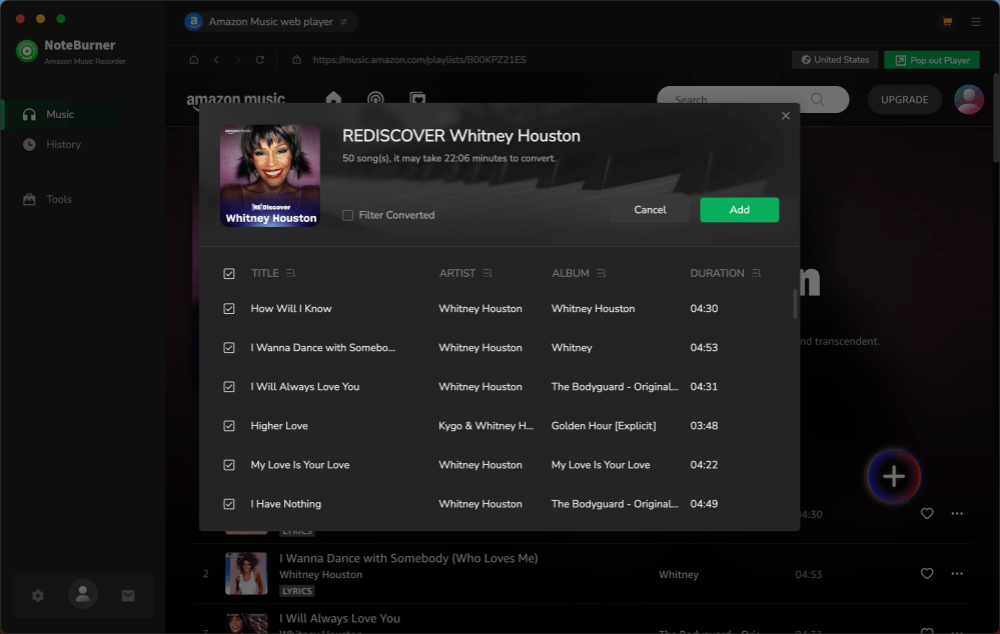Click the UPGRADE button
Image resolution: width=1000 pixels, height=634 pixels.
pos(904,100)
